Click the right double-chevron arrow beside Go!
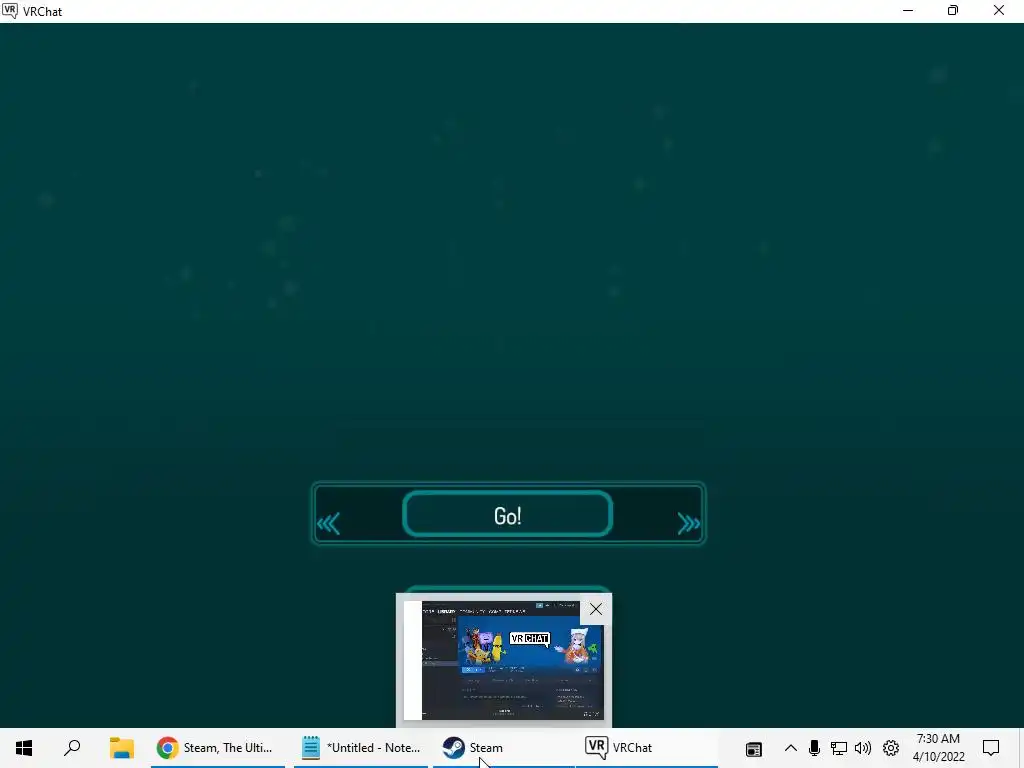This screenshot has width=1024, height=768. (x=688, y=523)
